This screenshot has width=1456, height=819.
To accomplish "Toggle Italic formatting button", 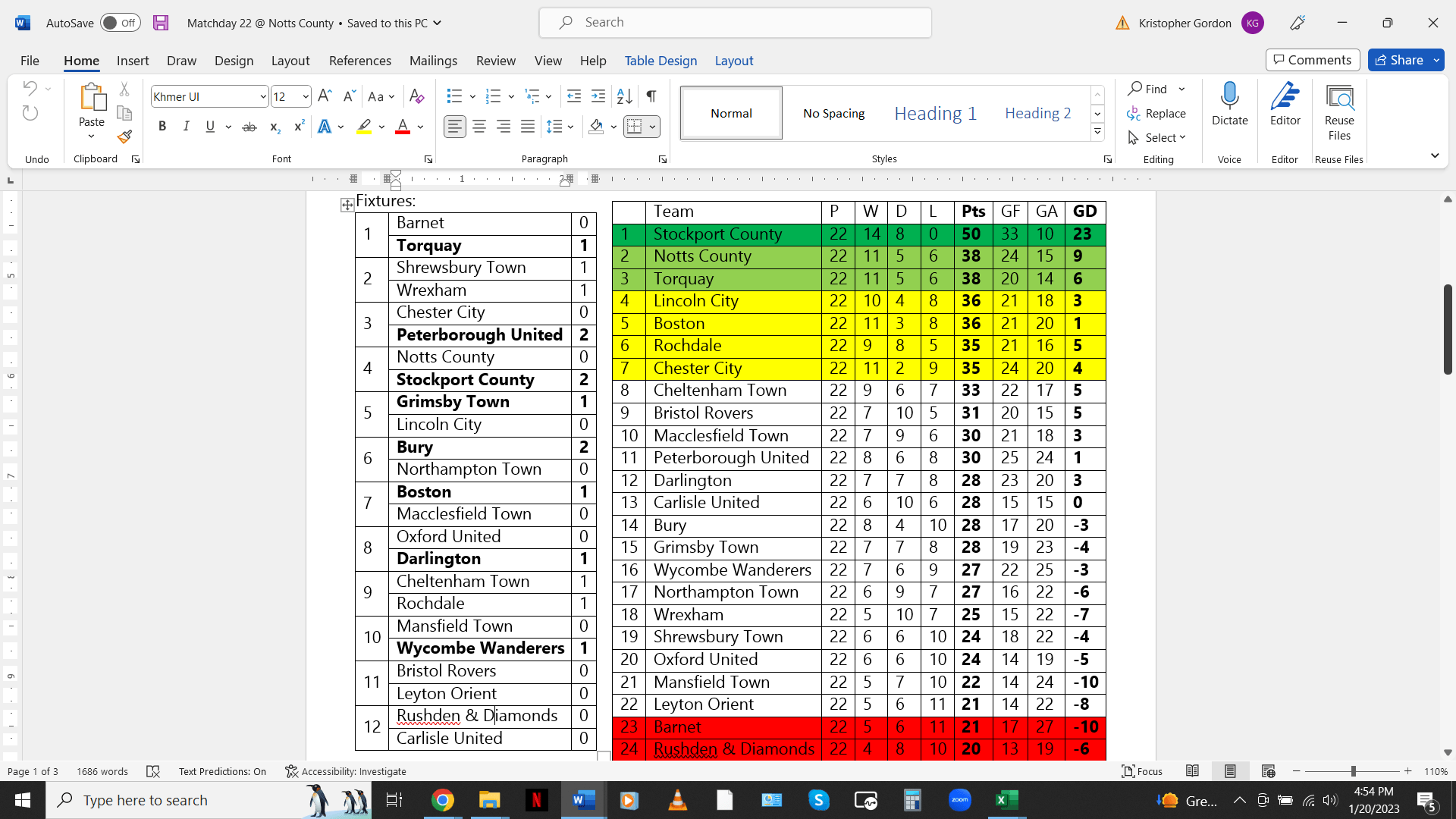I will point(186,127).
